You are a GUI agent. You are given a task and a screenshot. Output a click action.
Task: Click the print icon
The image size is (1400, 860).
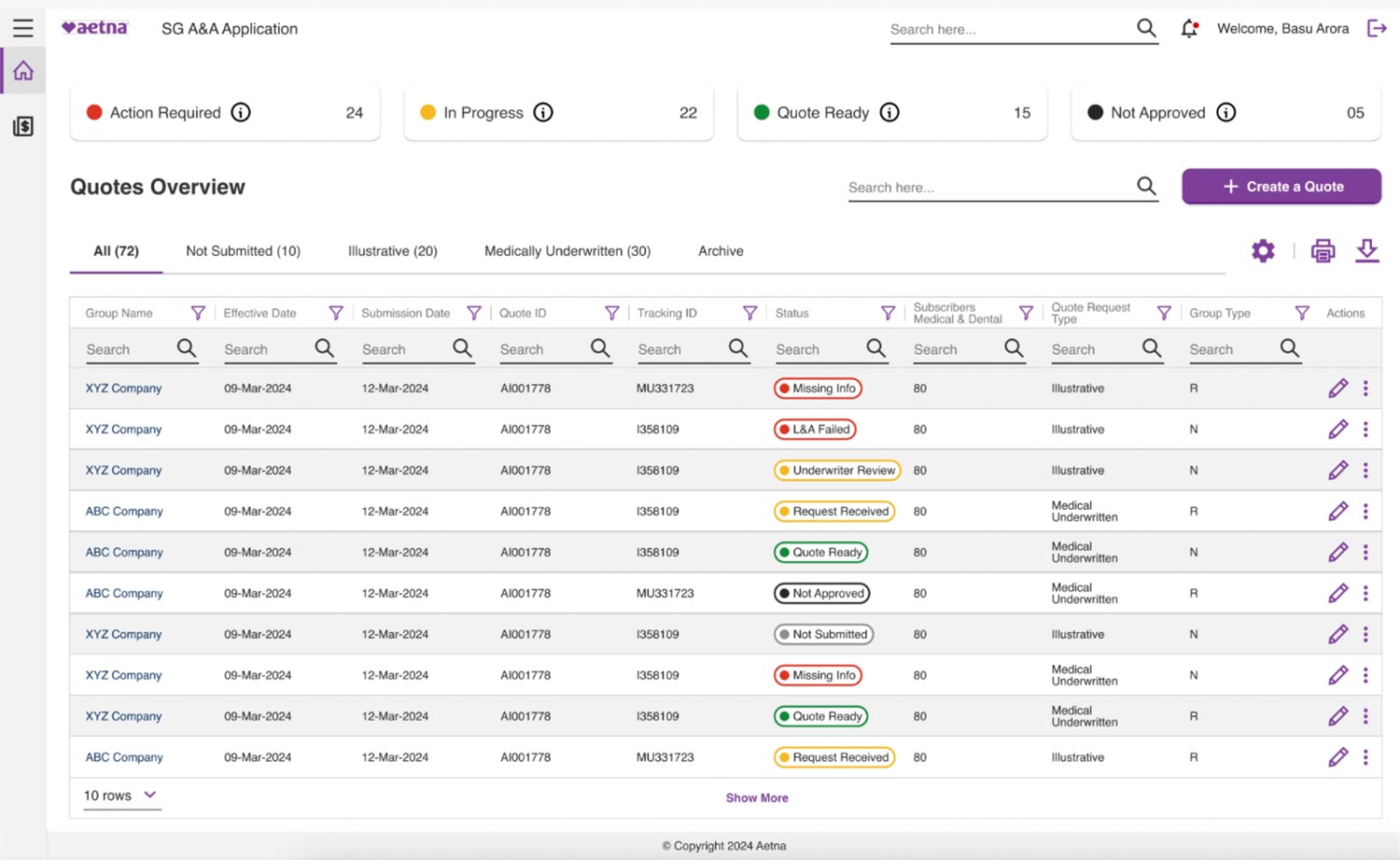point(1323,250)
